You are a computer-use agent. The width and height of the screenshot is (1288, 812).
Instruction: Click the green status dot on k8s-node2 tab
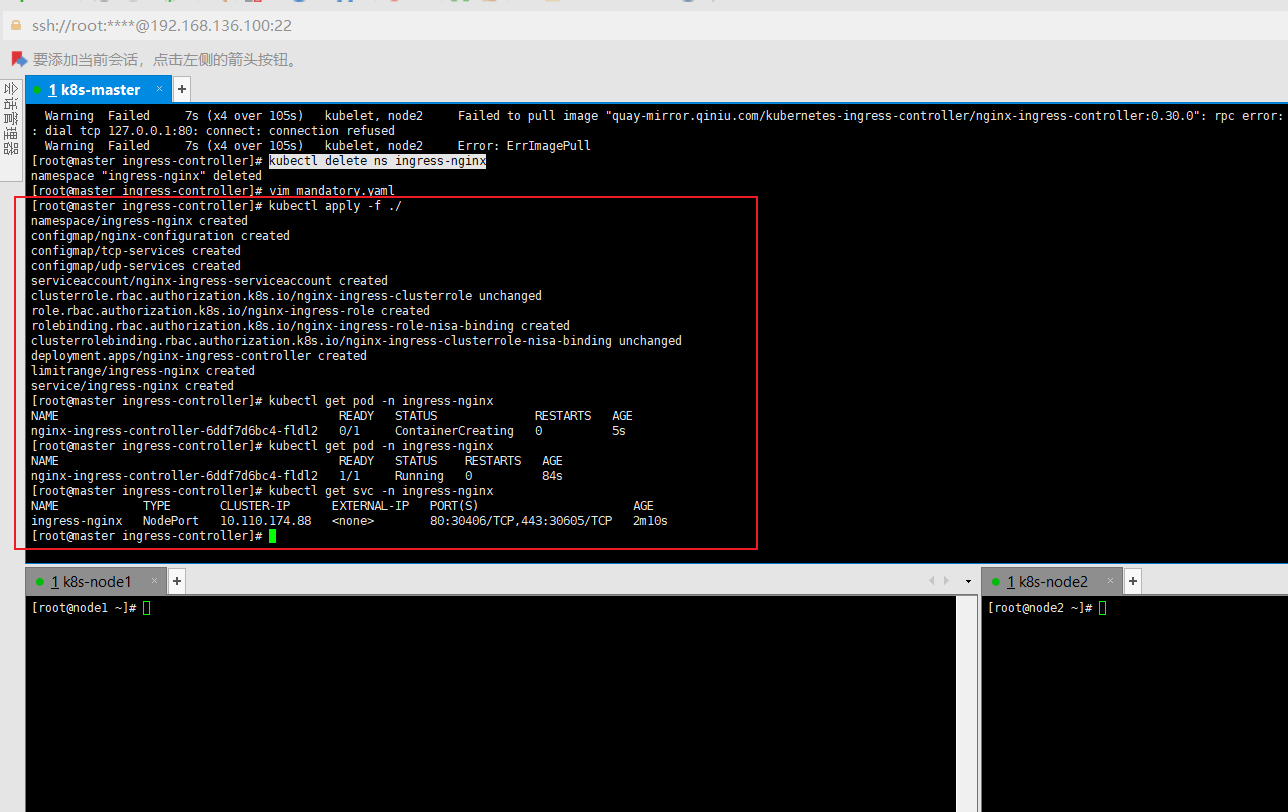tap(996, 582)
